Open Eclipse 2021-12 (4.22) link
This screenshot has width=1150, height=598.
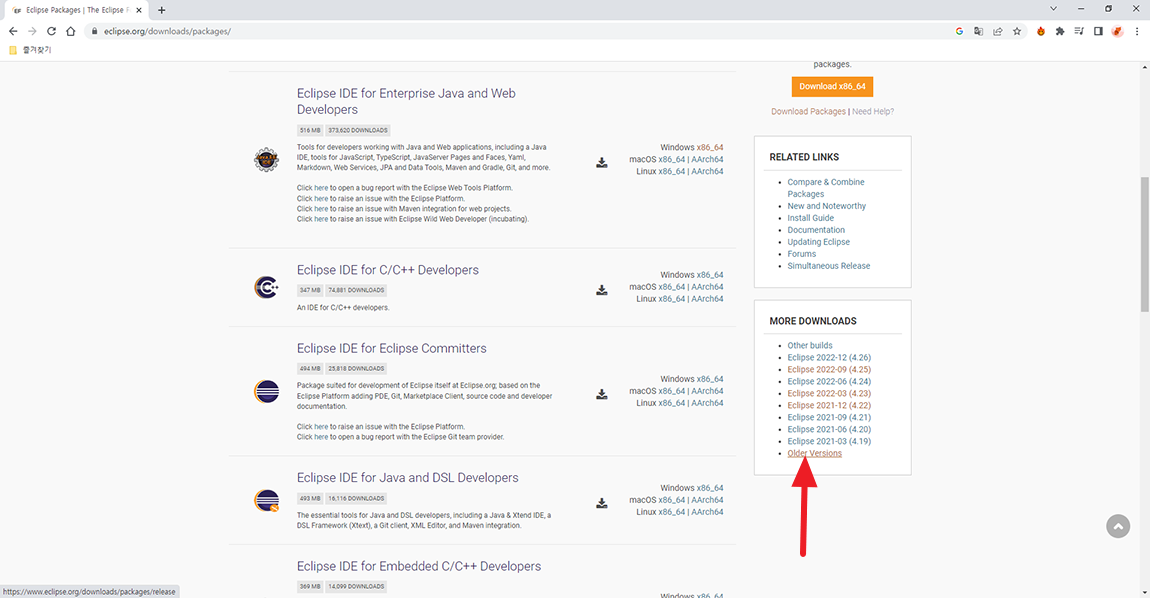[x=829, y=405]
